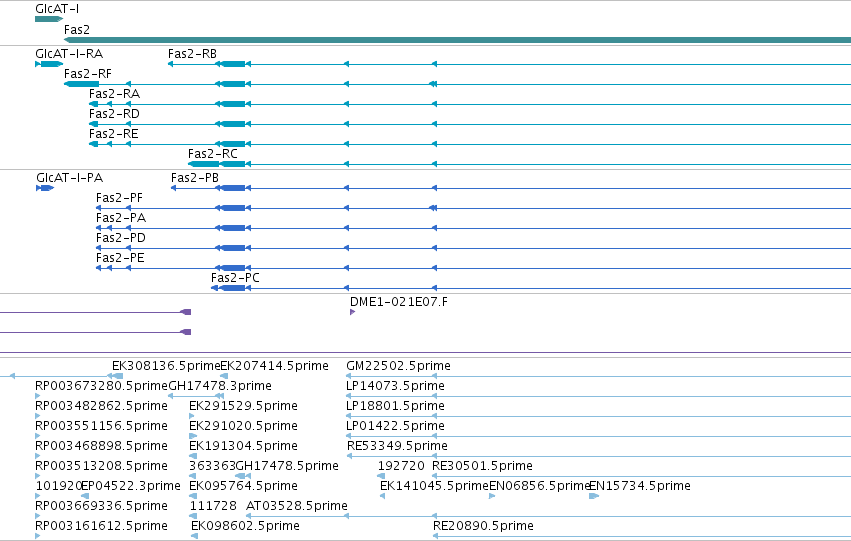Click the LP01422.5prime EST label
This screenshot has height=541, width=851.
[x=396, y=427]
